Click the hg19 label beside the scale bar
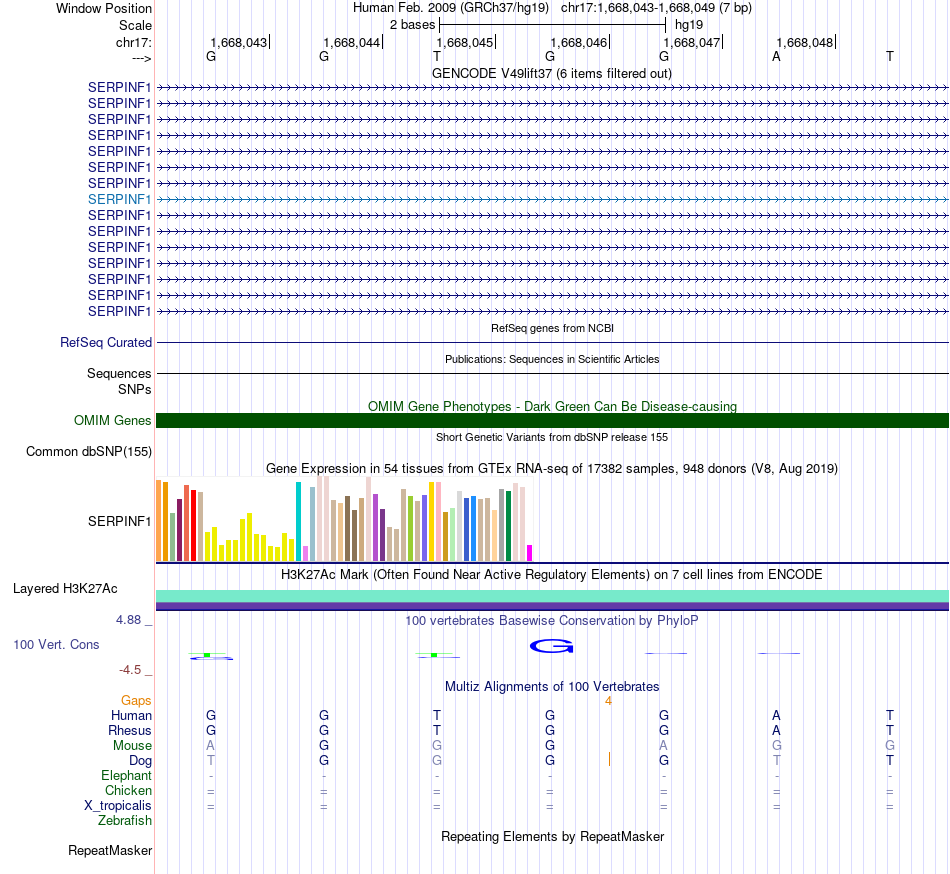Screen dimensions: 950x874 (x=689, y=25)
